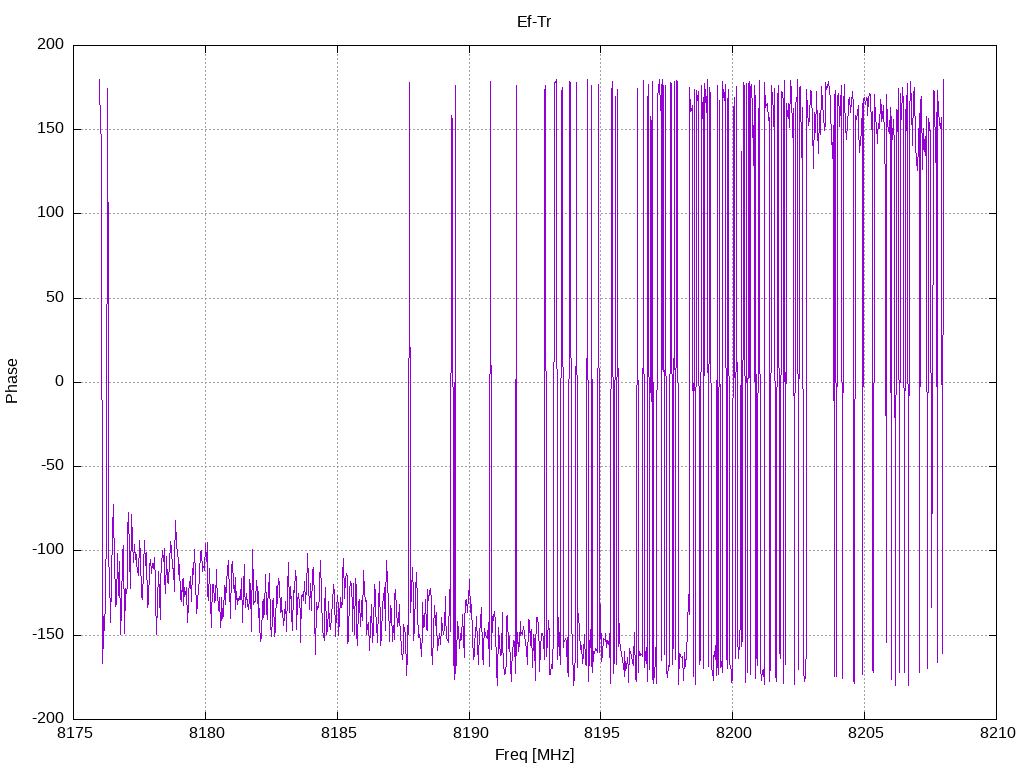Click the plot title Ef-Tr
Viewport: 1024px width, 768px height.
pos(534,22)
